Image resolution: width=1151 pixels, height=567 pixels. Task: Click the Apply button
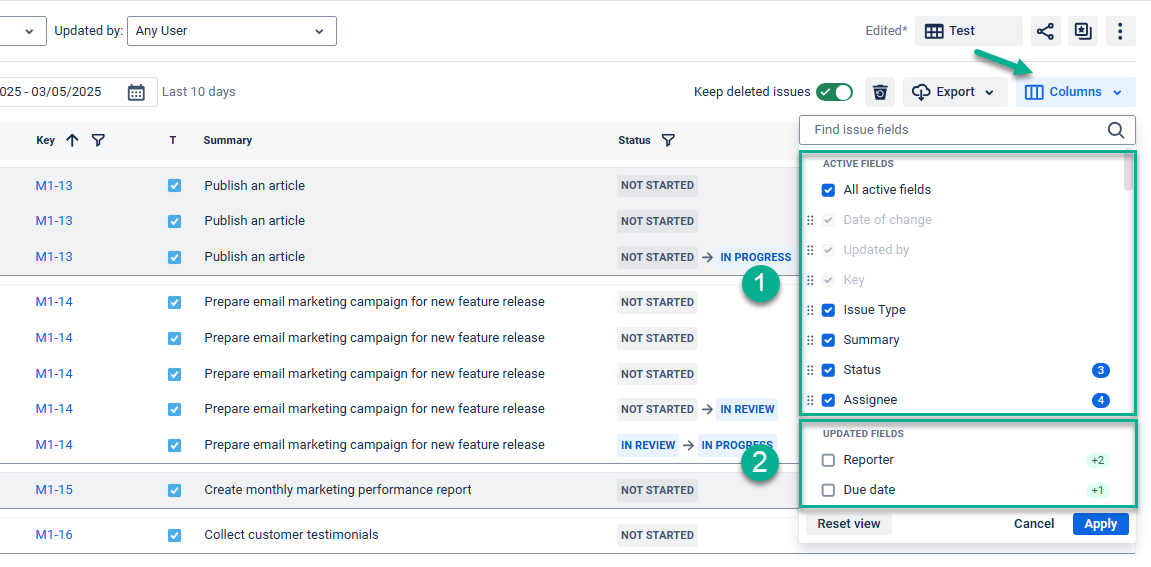1100,524
